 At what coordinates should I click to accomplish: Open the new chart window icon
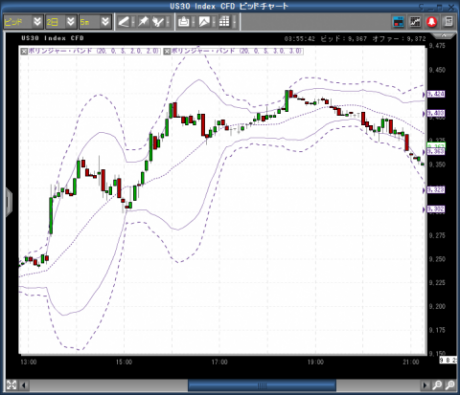(x=415, y=22)
